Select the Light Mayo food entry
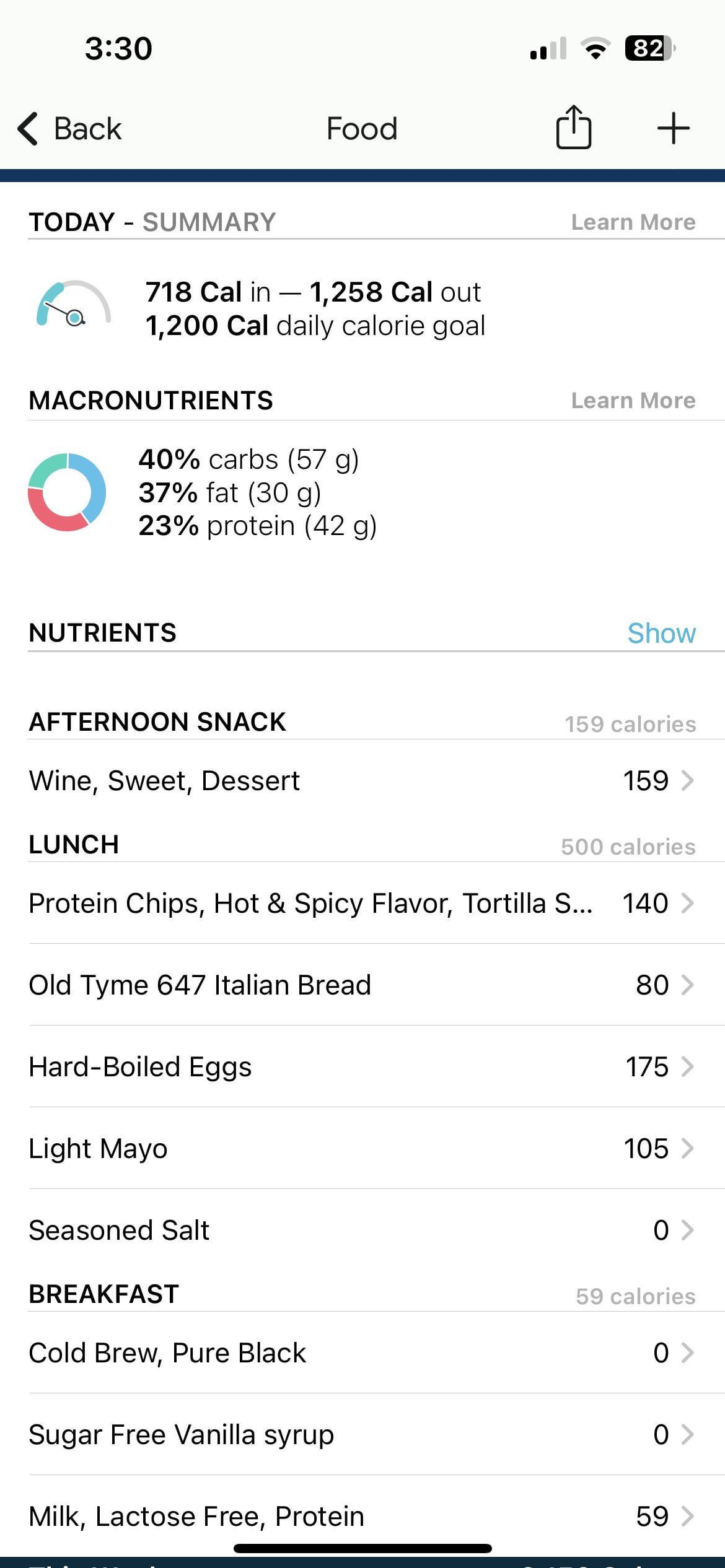The height and width of the screenshot is (1568, 725). coord(362,1148)
